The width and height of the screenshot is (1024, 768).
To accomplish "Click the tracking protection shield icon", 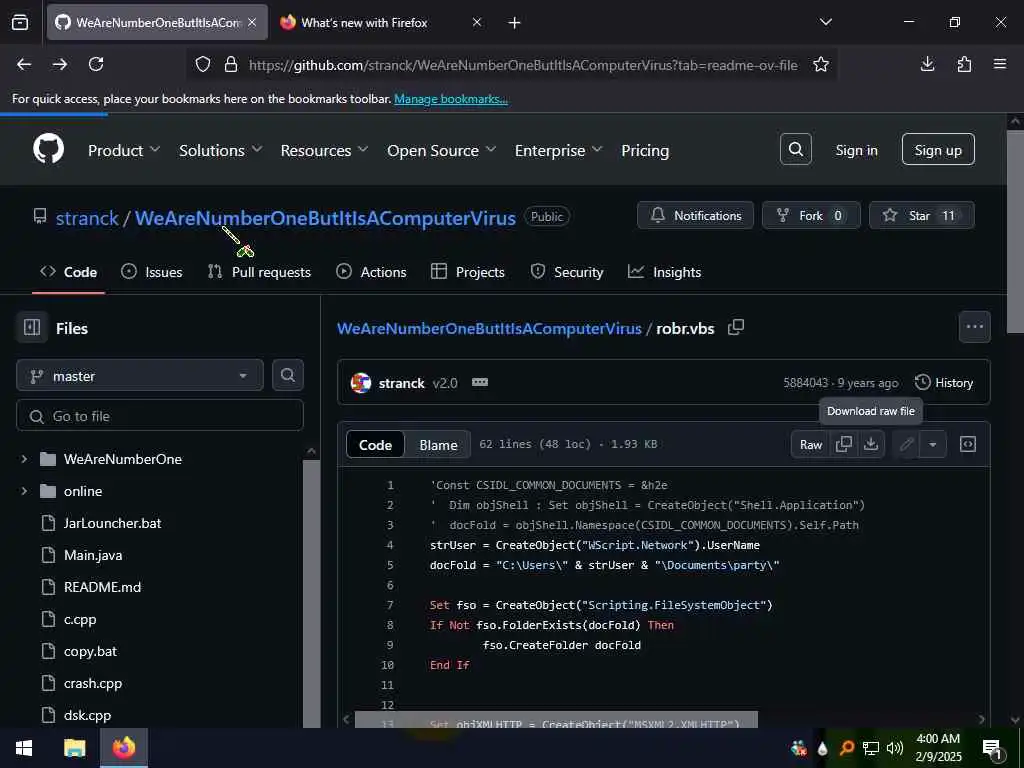I will (203, 64).
